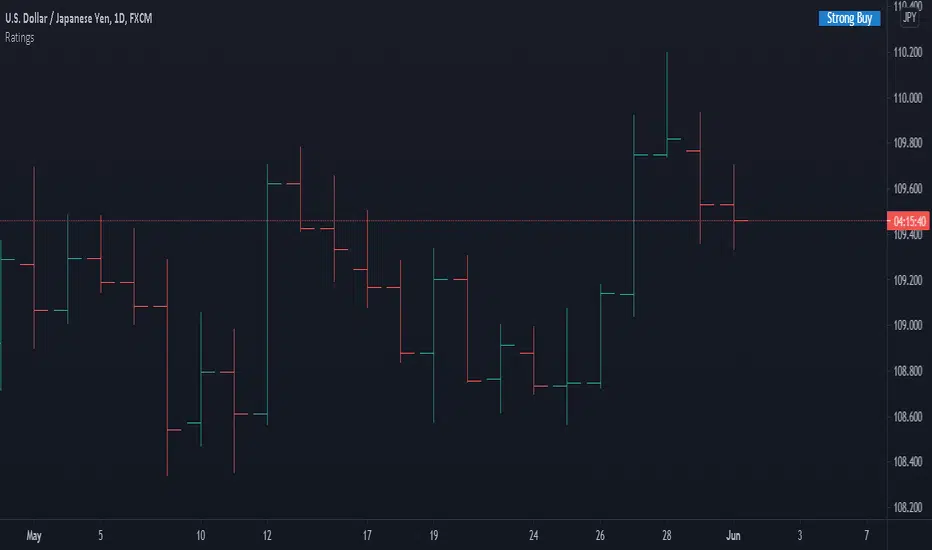Click the May label on time axis
This screenshot has height=550, width=932.
pyautogui.click(x=35, y=534)
